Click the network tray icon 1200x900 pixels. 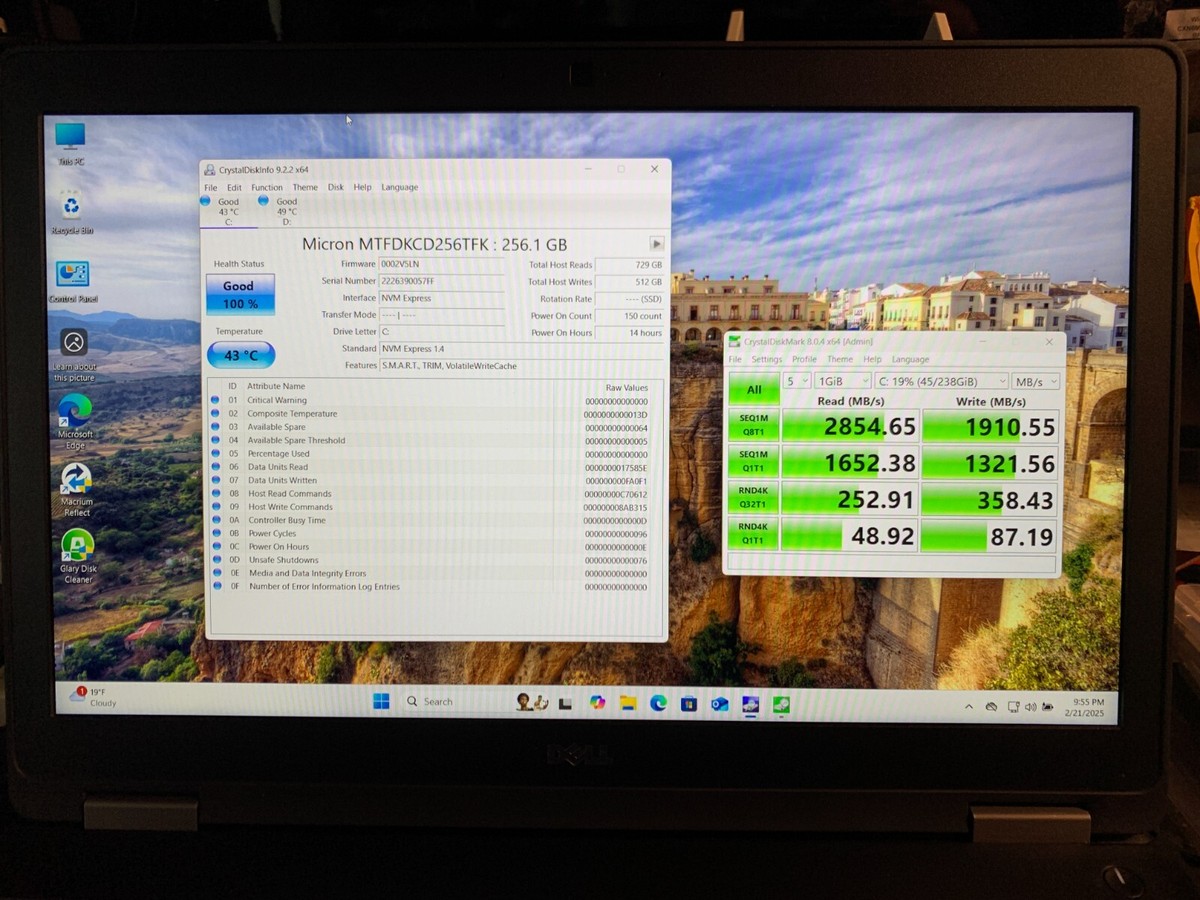click(1013, 707)
